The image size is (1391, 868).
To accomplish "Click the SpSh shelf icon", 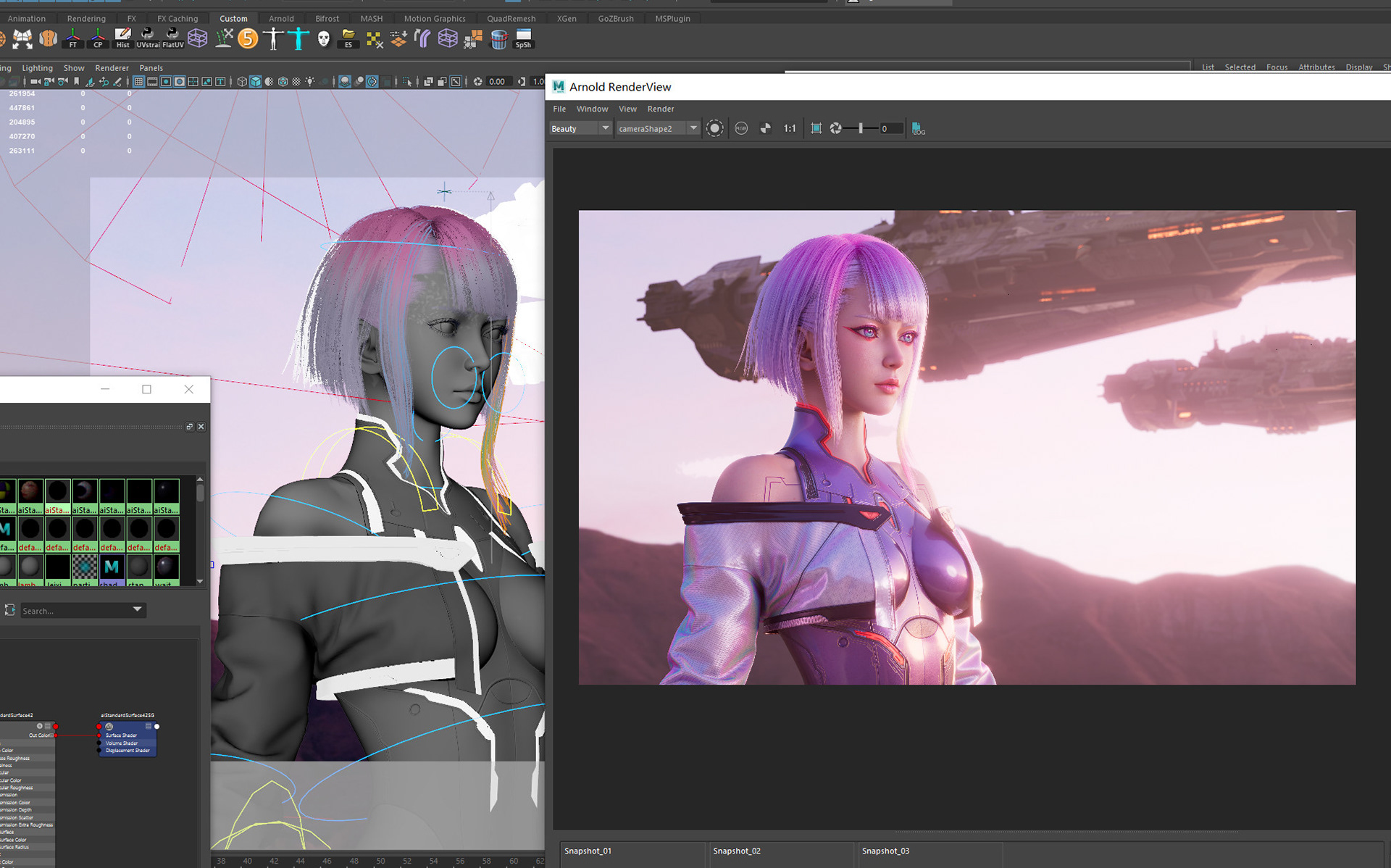I will (523, 38).
